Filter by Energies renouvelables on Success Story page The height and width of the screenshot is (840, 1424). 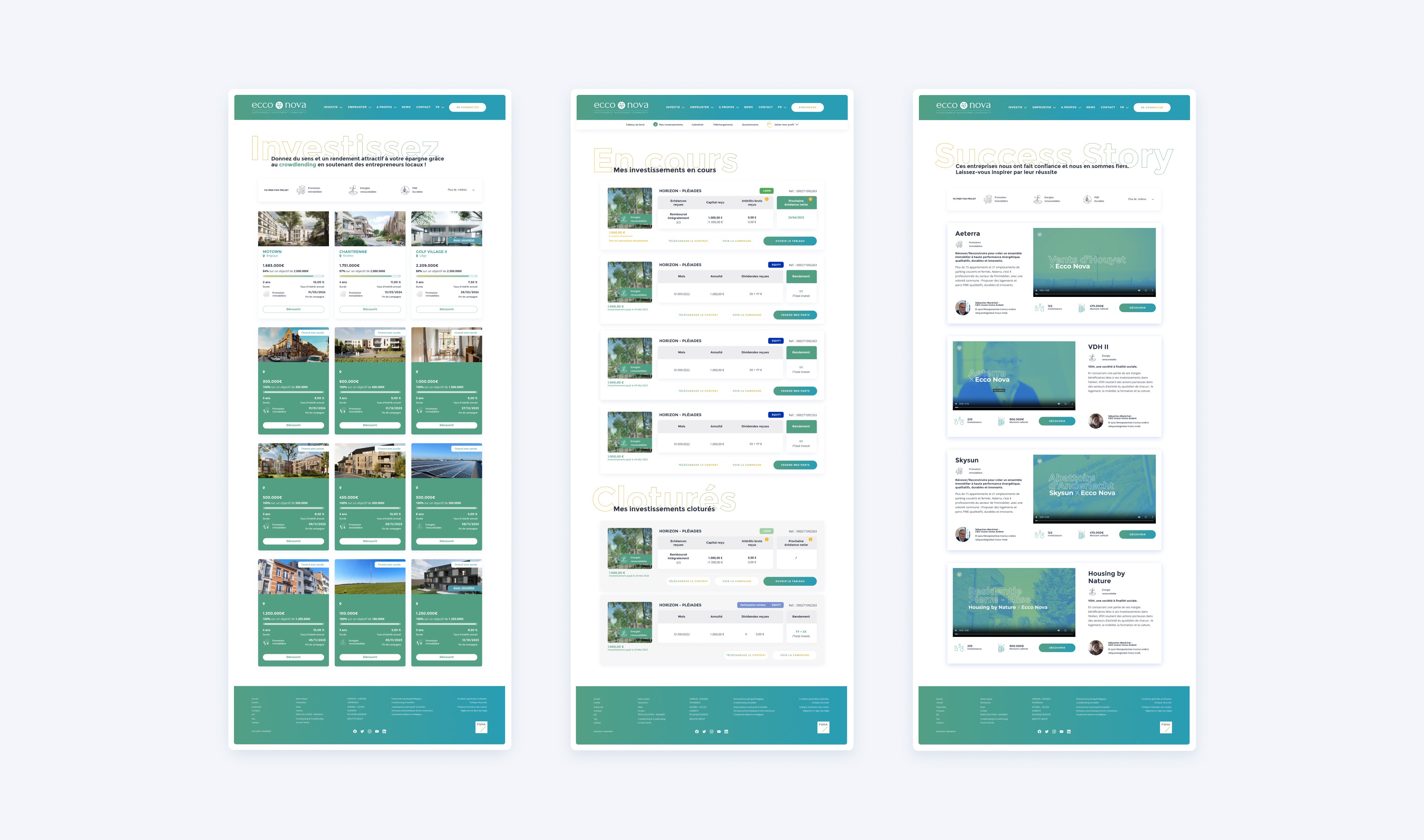coord(1047,199)
